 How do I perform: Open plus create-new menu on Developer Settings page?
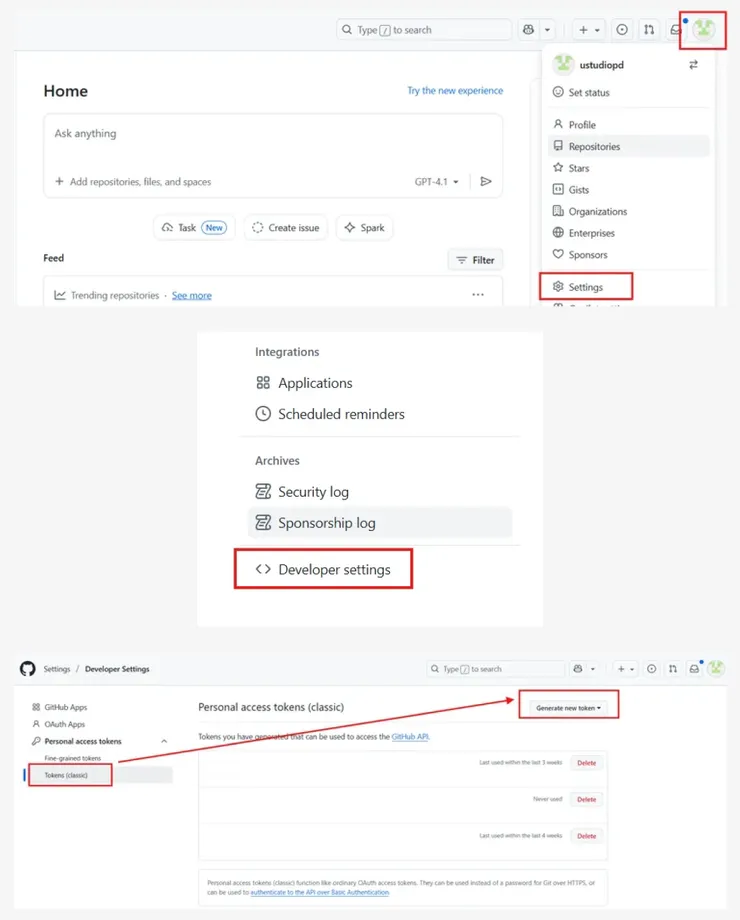pyautogui.click(x=626, y=669)
